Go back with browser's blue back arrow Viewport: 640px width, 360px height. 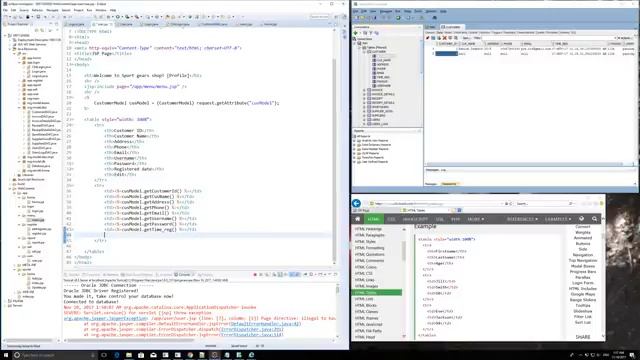(356, 203)
